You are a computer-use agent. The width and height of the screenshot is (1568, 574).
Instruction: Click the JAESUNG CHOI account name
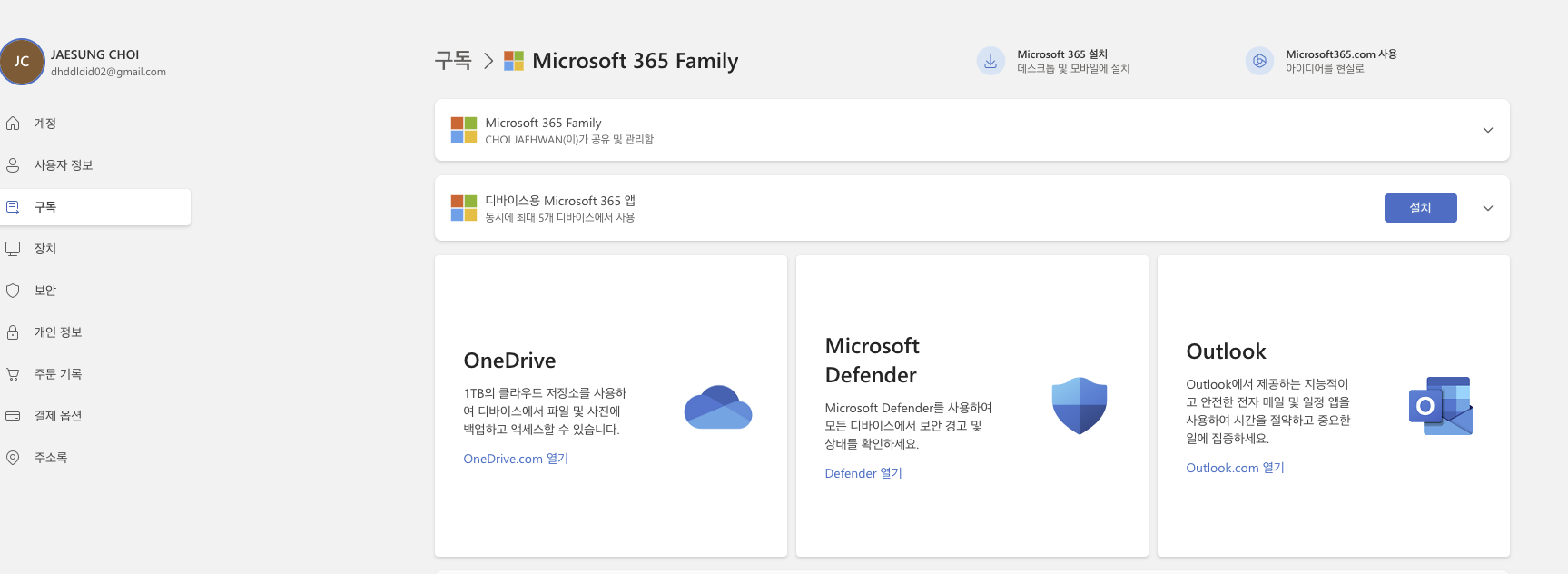[94, 54]
